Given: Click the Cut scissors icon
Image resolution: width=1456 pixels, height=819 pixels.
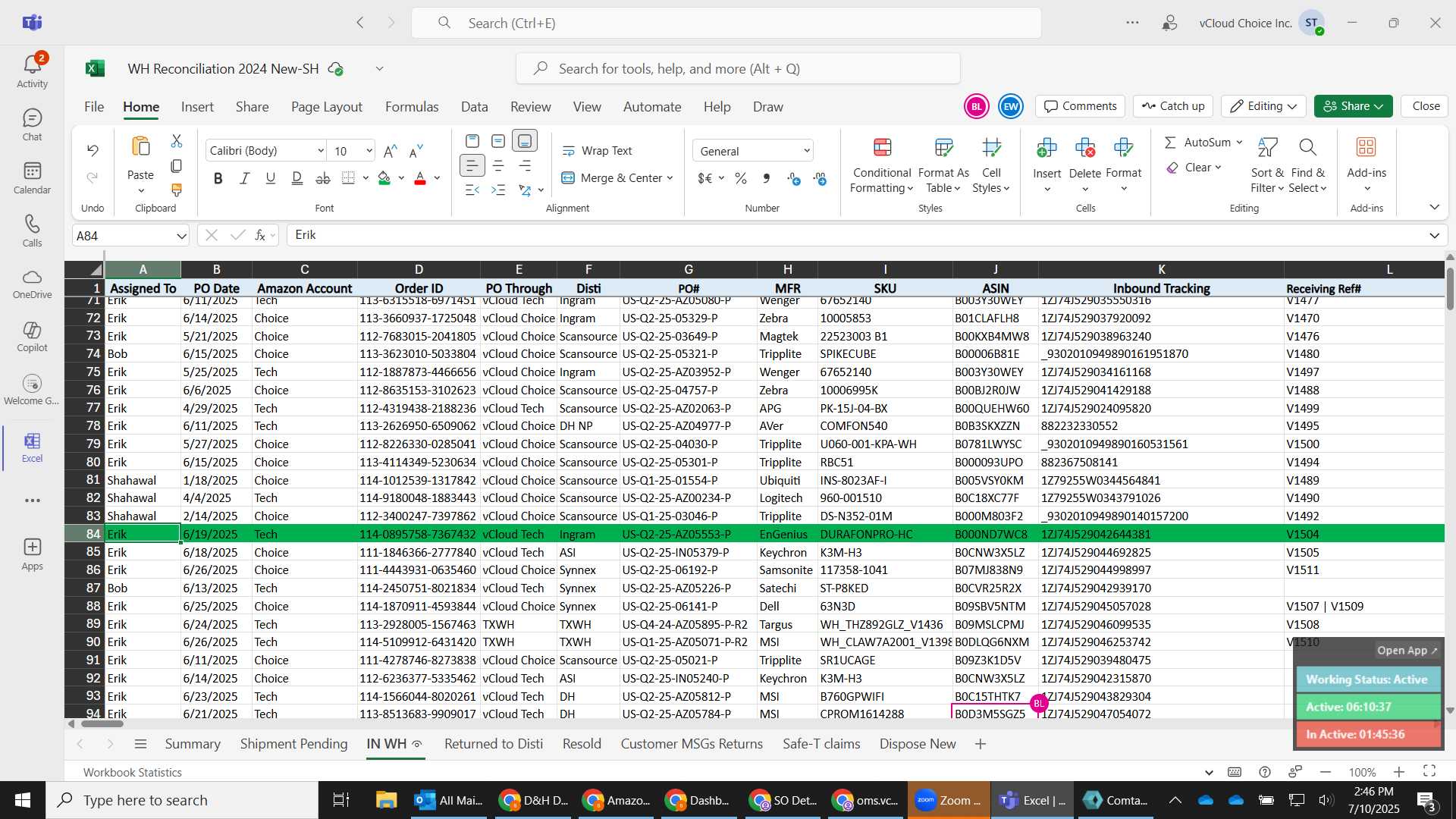Looking at the screenshot, I should [177, 141].
